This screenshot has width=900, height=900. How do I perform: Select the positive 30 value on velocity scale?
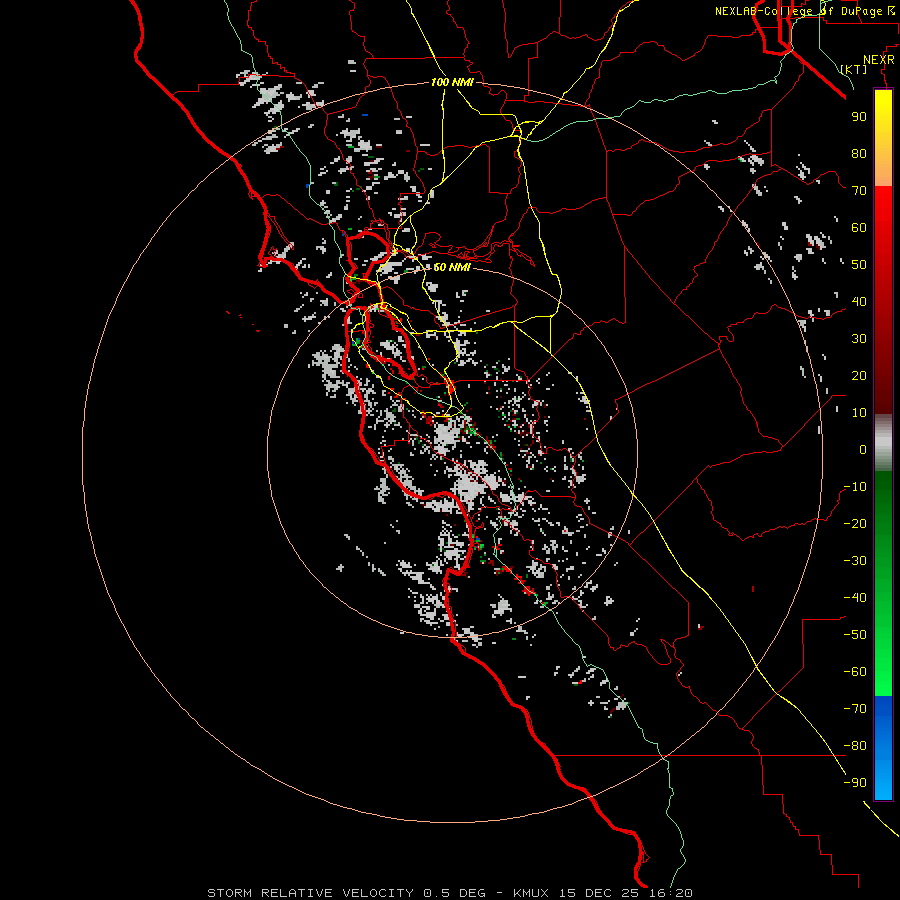point(859,339)
